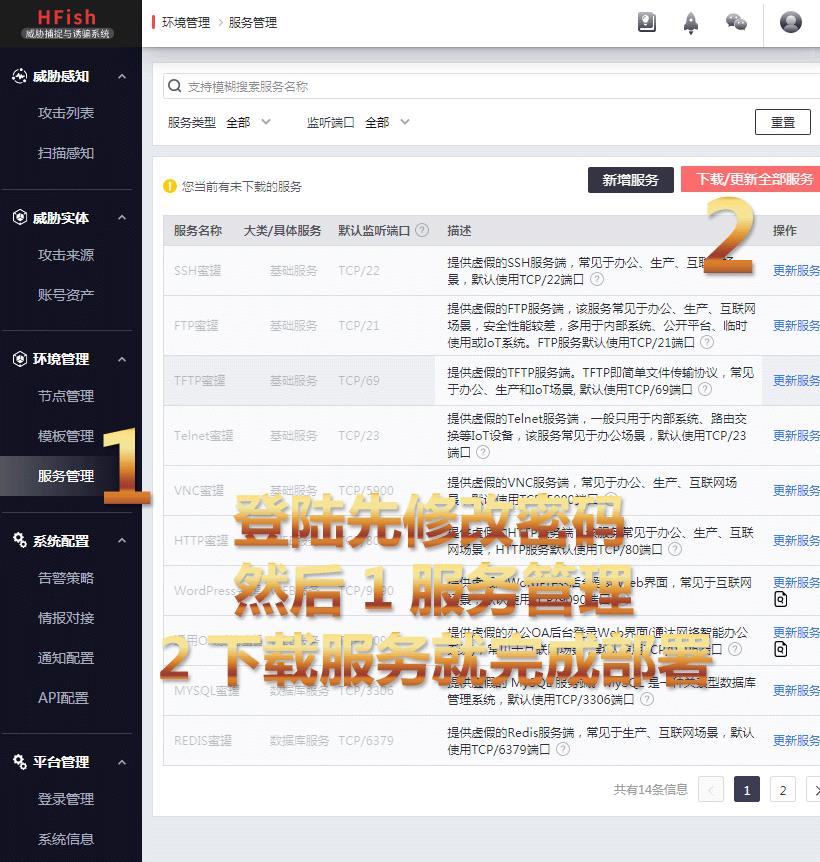Screen dimensions: 820x862
Task: Click the 重置 button
Action: [x=783, y=122]
